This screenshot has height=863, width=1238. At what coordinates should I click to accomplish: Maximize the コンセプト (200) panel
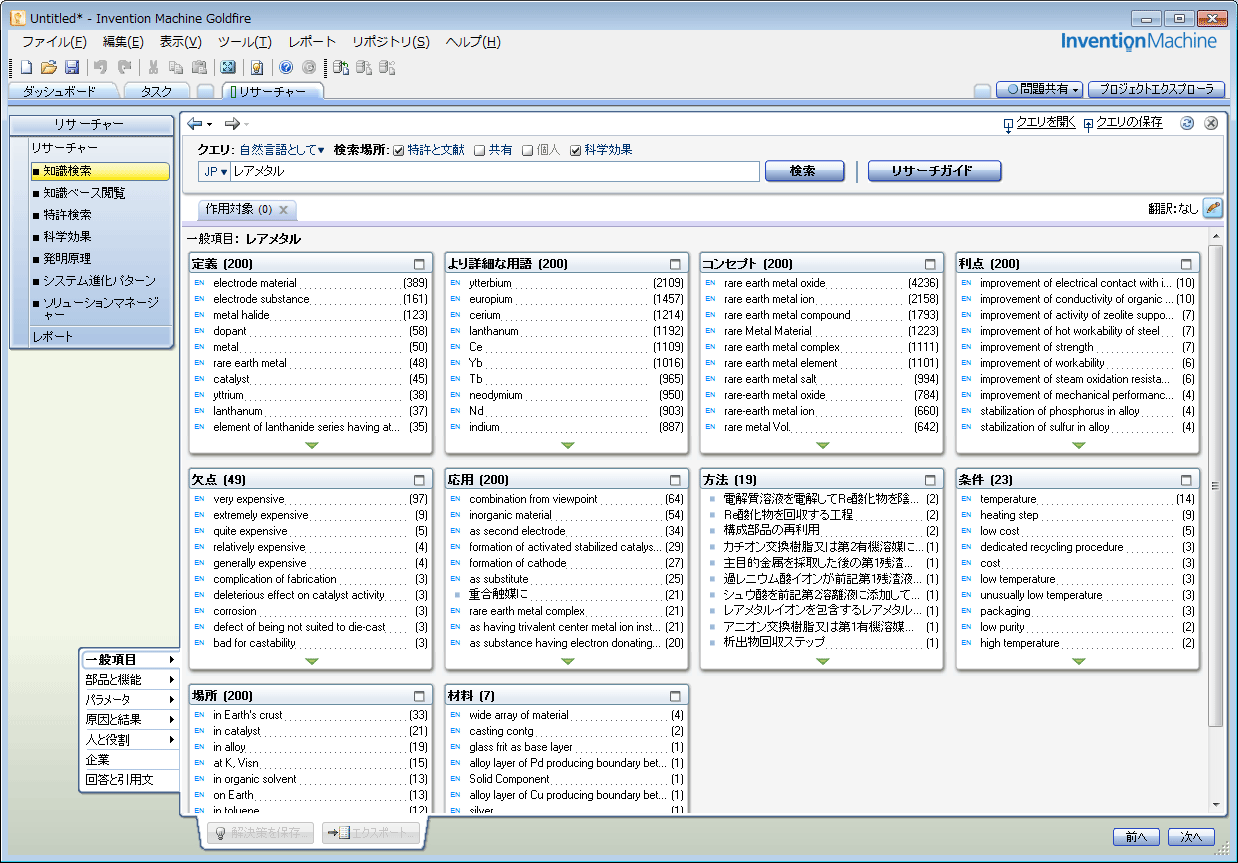coord(931,264)
